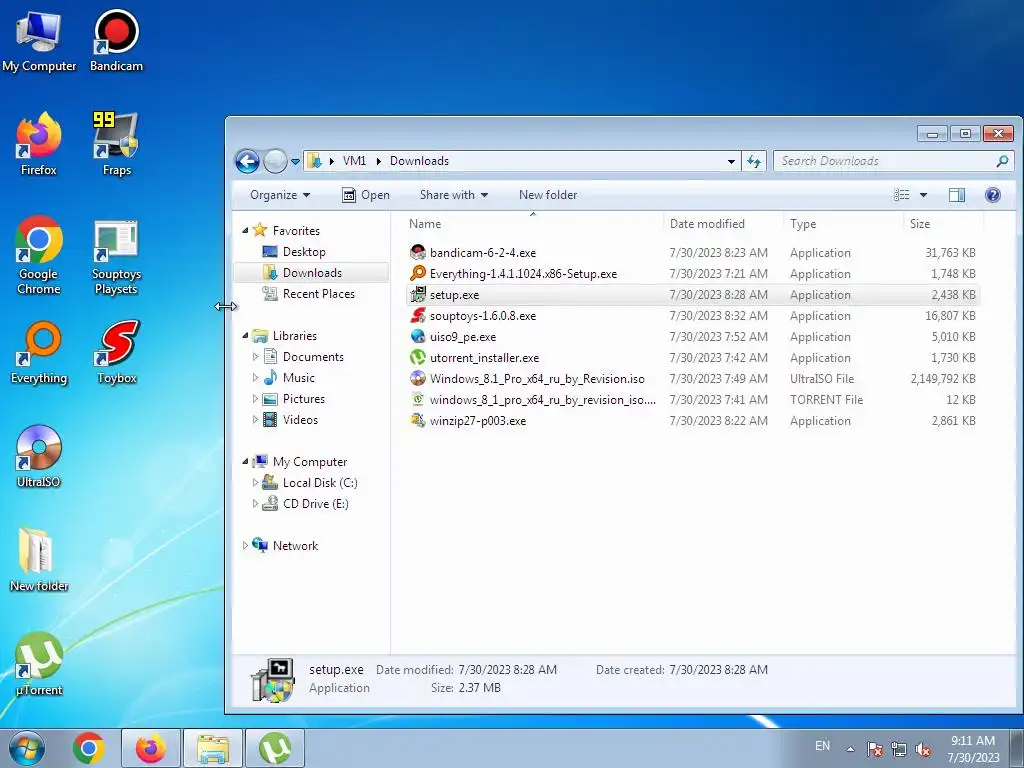This screenshot has height=768, width=1024.
Task: Select Downloads under Favorites
Action: (312, 272)
